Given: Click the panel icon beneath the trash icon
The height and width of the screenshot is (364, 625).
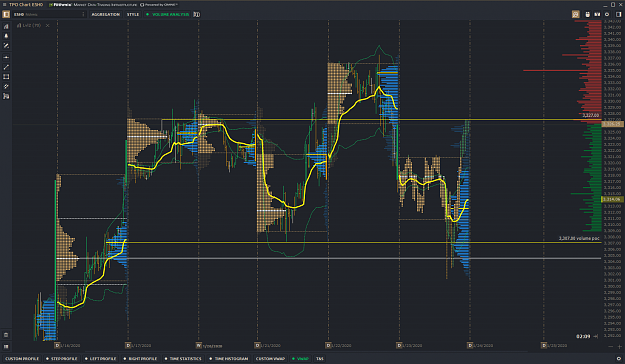Looking at the screenshot, I should (6, 346).
